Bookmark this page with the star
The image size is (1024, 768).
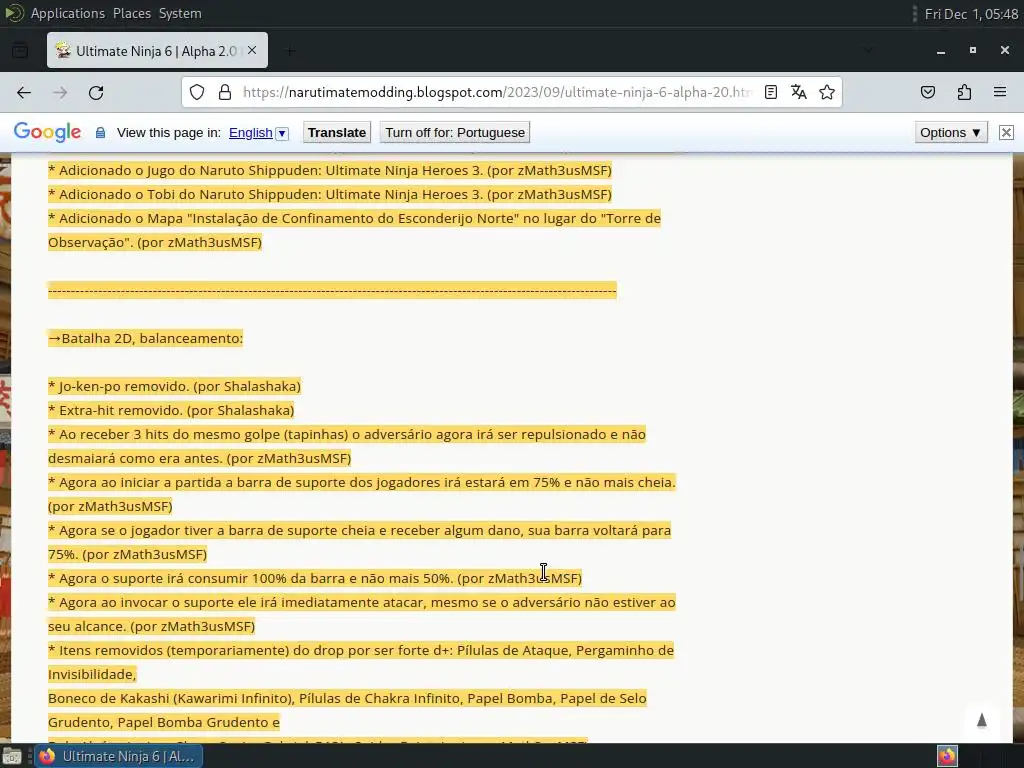(827, 92)
